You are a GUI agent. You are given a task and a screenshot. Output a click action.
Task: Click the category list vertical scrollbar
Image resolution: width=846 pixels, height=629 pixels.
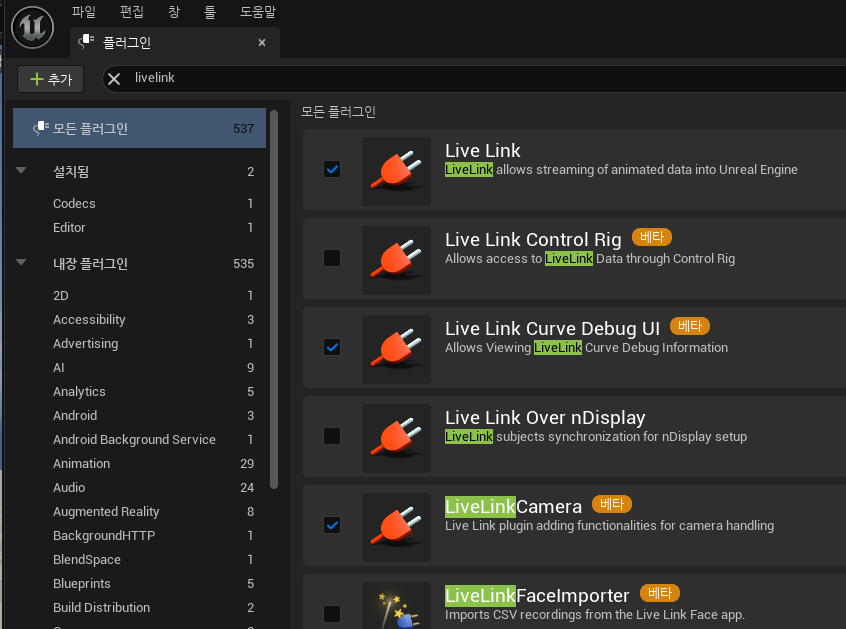[x=274, y=299]
